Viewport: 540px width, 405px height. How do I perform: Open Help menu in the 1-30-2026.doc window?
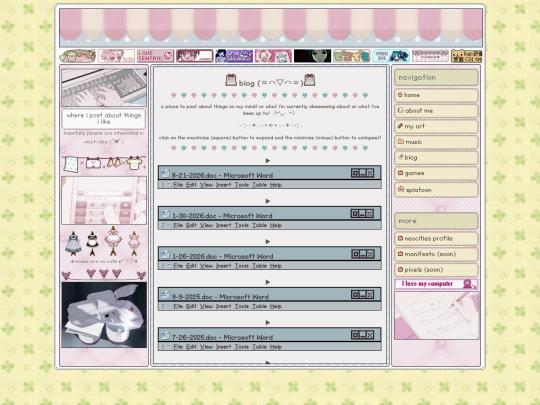point(276,225)
